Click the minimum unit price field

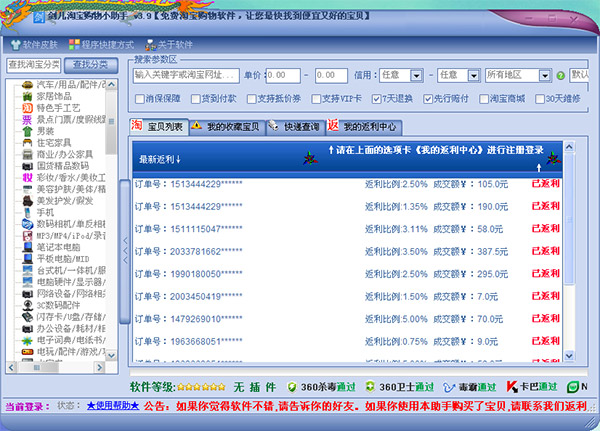tap(283, 75)
